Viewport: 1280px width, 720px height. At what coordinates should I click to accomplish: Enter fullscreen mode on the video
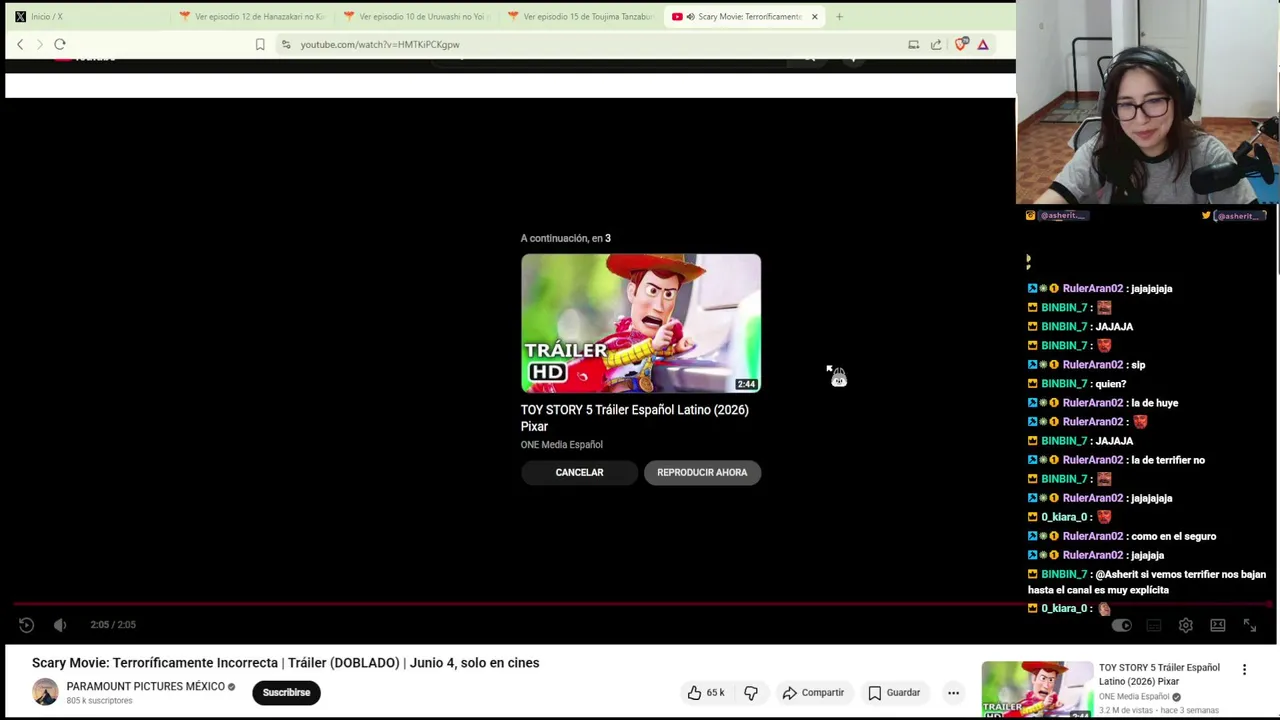(x=1250, y=625)
